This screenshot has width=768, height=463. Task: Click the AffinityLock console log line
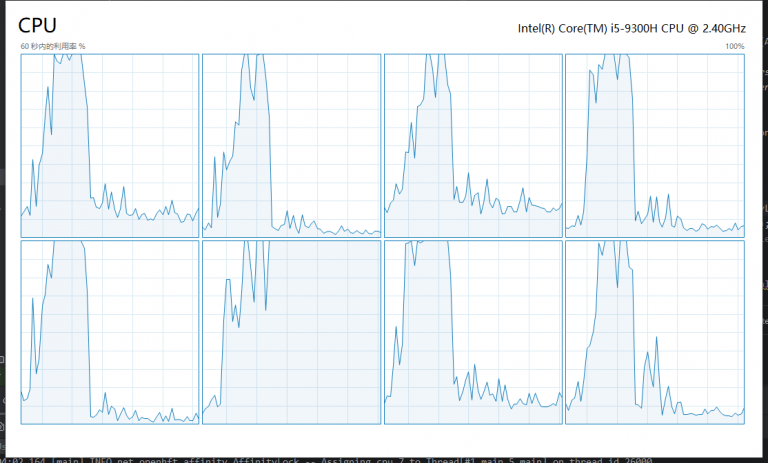pyautogui.click(x=300, y=458)
